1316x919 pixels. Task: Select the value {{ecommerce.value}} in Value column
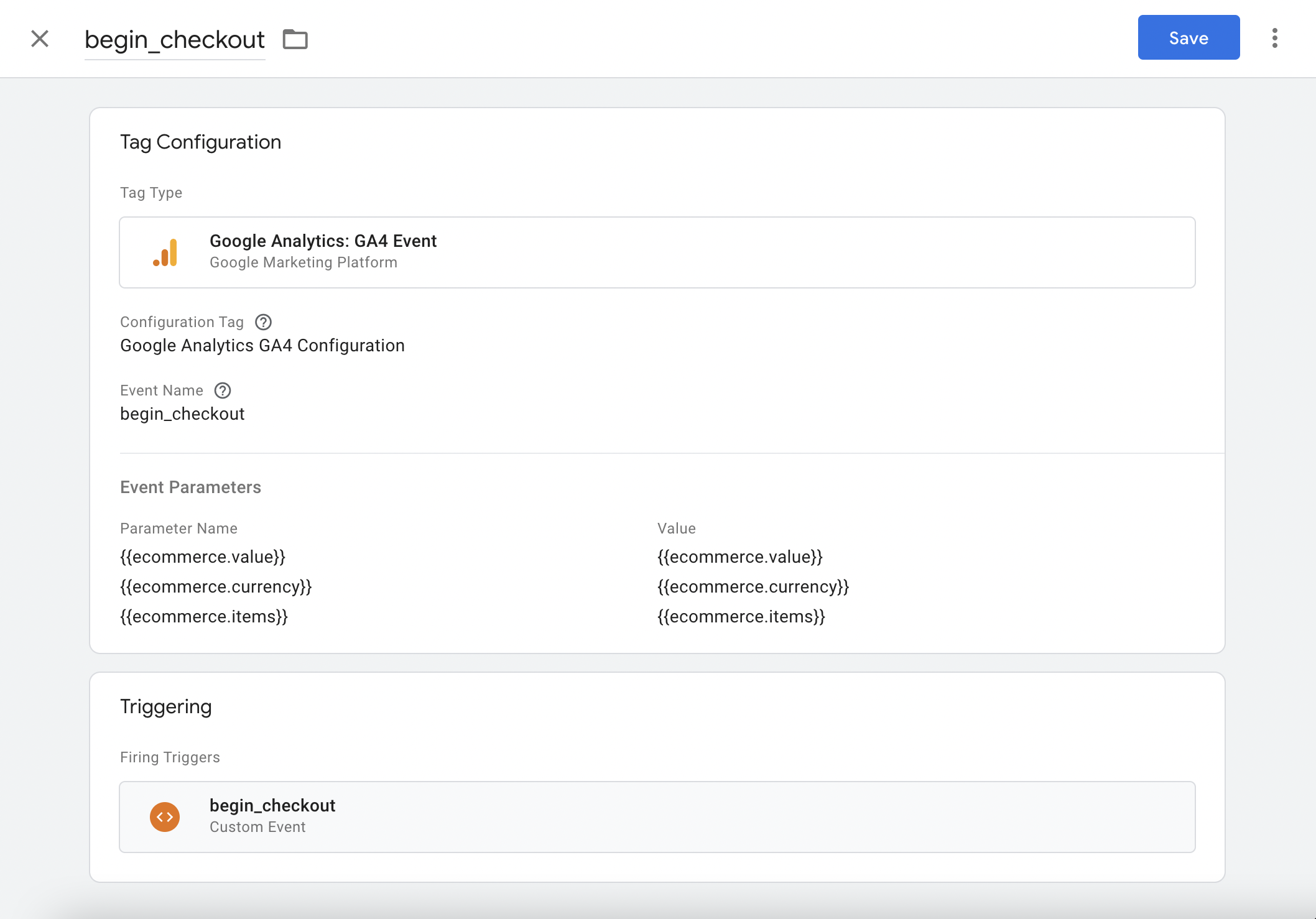[x=740, y=557]
